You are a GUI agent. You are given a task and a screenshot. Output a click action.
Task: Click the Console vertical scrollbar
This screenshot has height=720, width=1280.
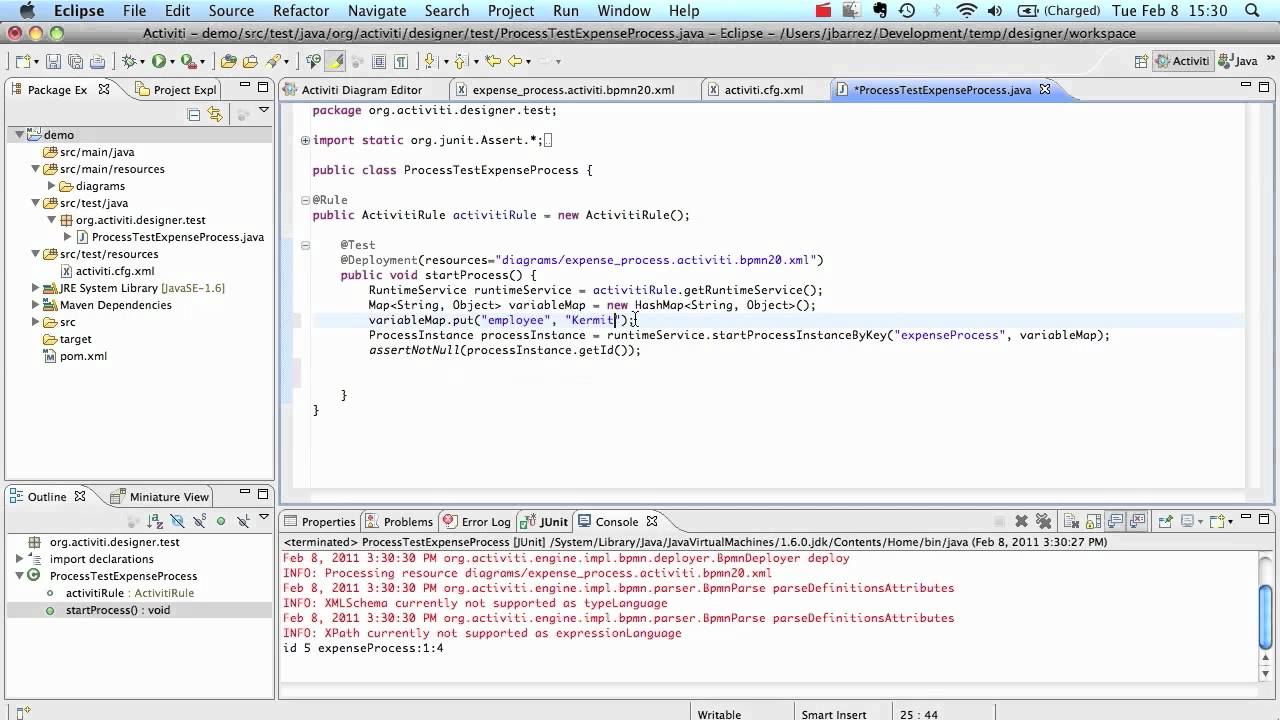tap(1268, 615)
